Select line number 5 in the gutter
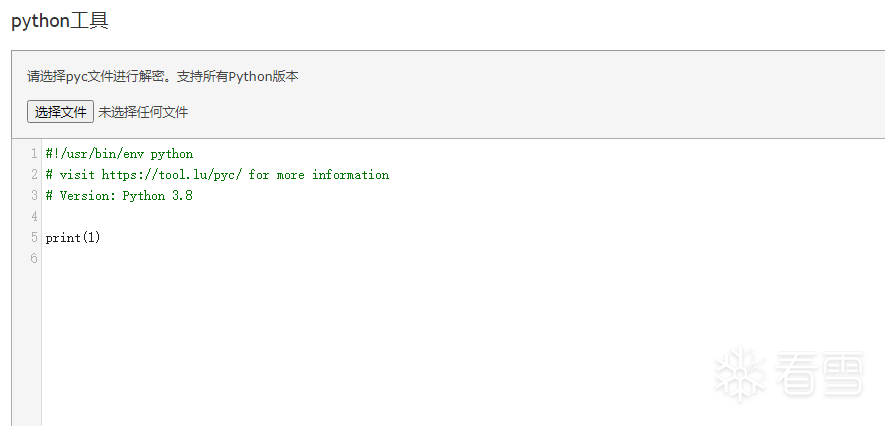The width and height of the screenshot is (885, 426). 34,238
